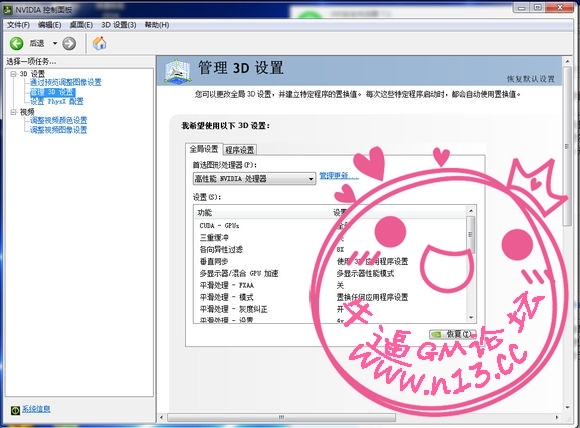Click the 恢复(I) button
This screenshot has height=428, width=580.
pyautogui.click(x=453, y=334)
